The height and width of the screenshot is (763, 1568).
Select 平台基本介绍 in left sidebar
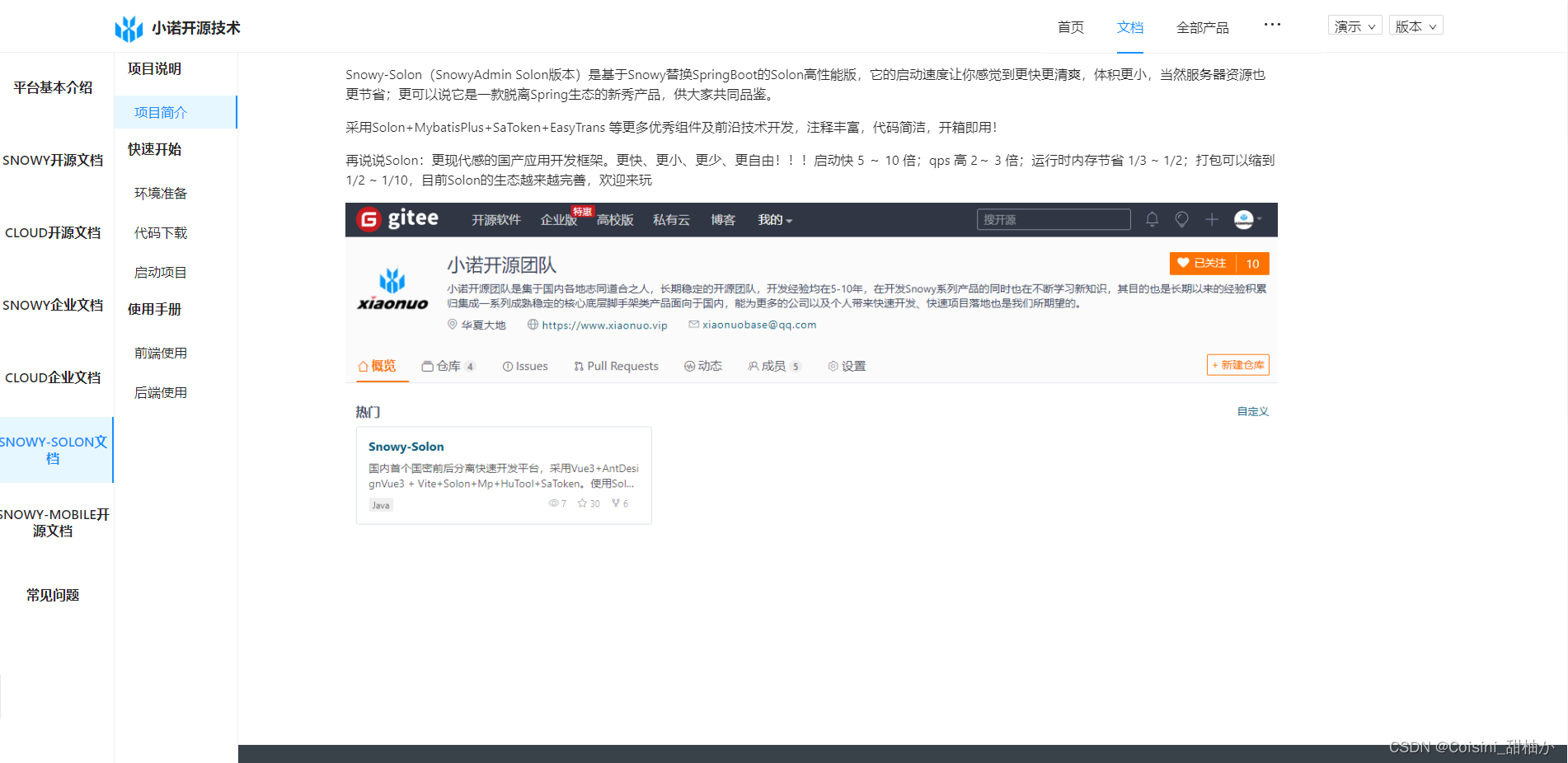coord(53,87)
